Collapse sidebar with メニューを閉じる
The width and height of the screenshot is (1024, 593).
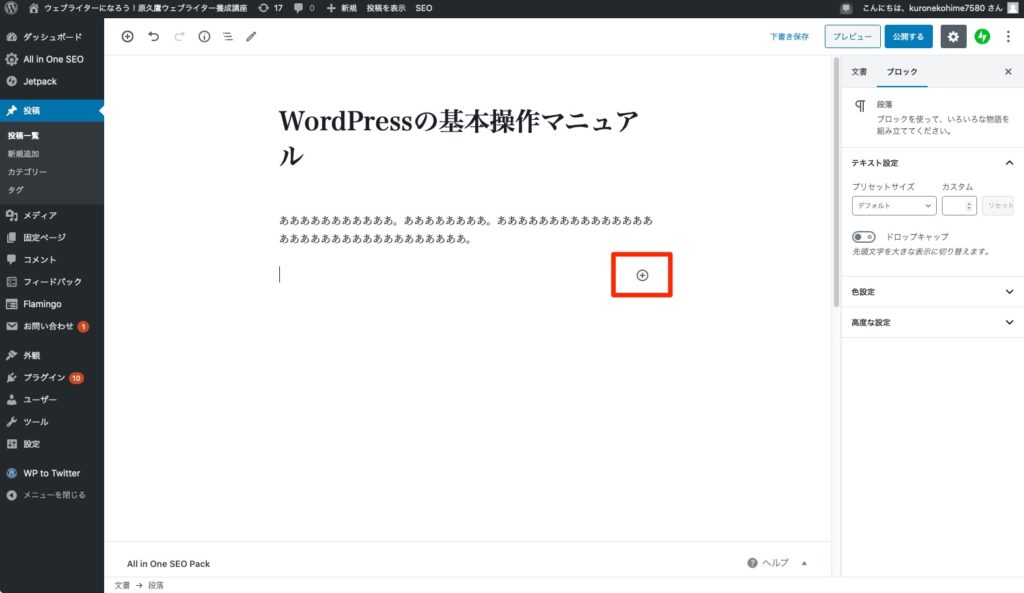pyautogui.click(x=52, y=495)
